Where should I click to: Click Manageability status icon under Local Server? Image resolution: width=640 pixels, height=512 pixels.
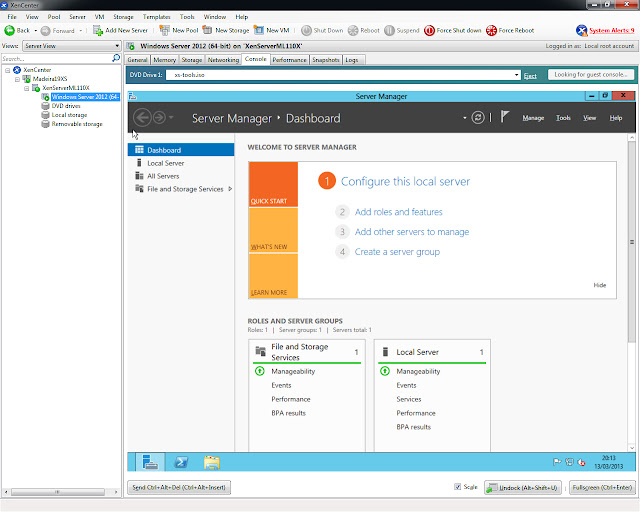point(384,371)
